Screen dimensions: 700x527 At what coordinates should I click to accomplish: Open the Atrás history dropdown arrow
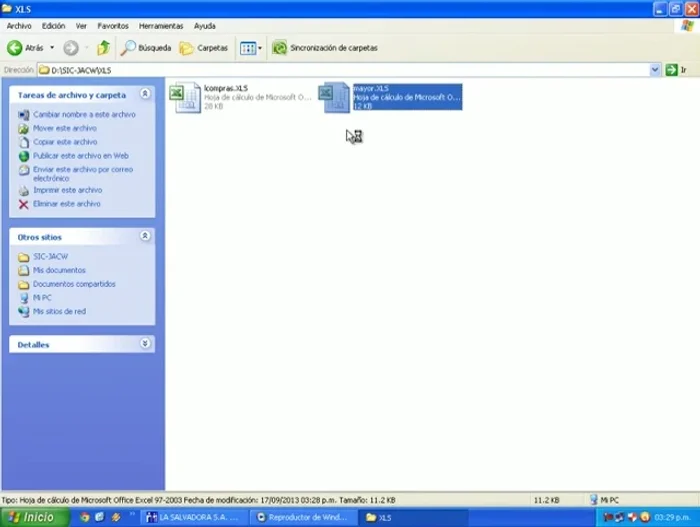pyautogui.click(x=52, y=48)
